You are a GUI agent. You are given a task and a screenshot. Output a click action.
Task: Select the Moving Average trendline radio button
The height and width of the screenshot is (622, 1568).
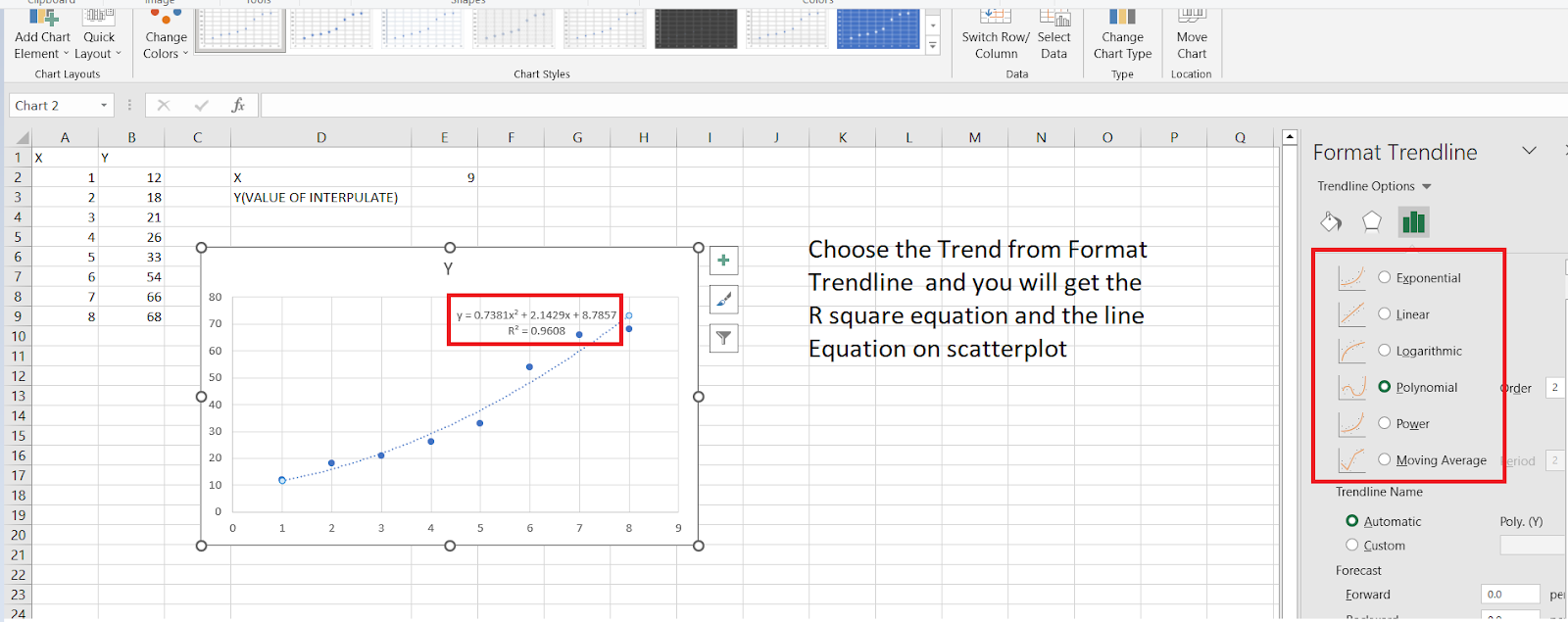(1384, 459)
